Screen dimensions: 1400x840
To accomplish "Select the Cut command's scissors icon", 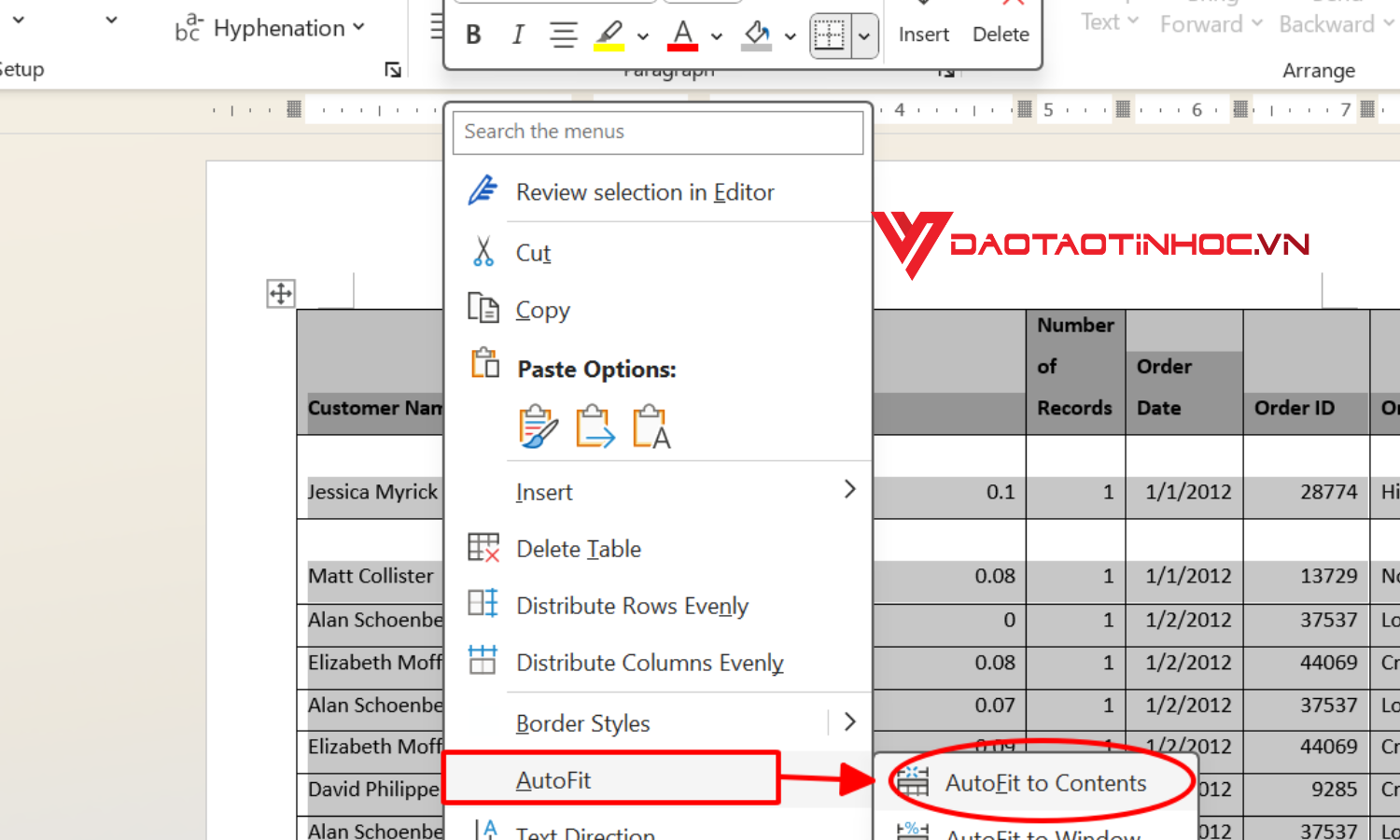I will 483,250.
